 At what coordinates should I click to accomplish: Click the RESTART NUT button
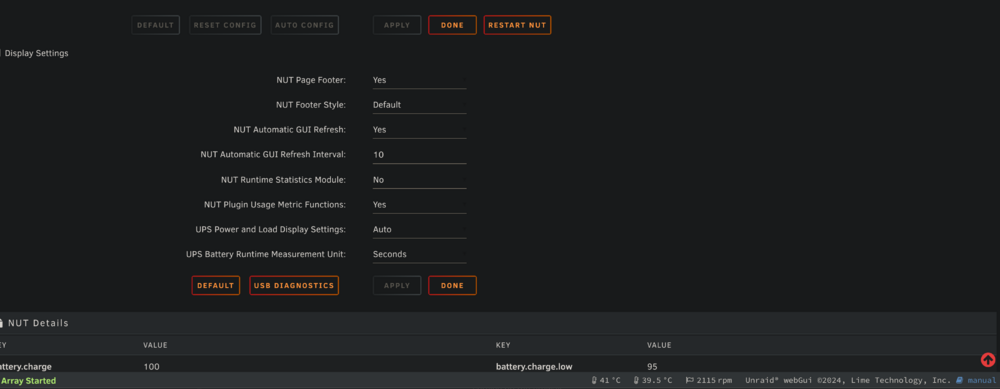(517, 26)
